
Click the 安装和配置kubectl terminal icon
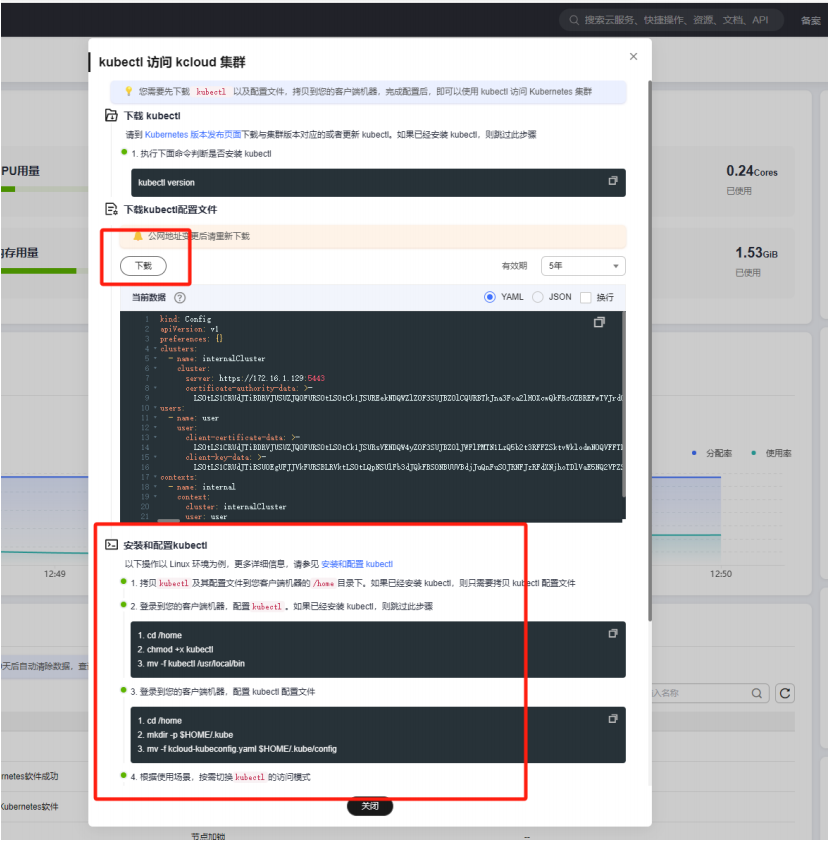click(111, 545)
